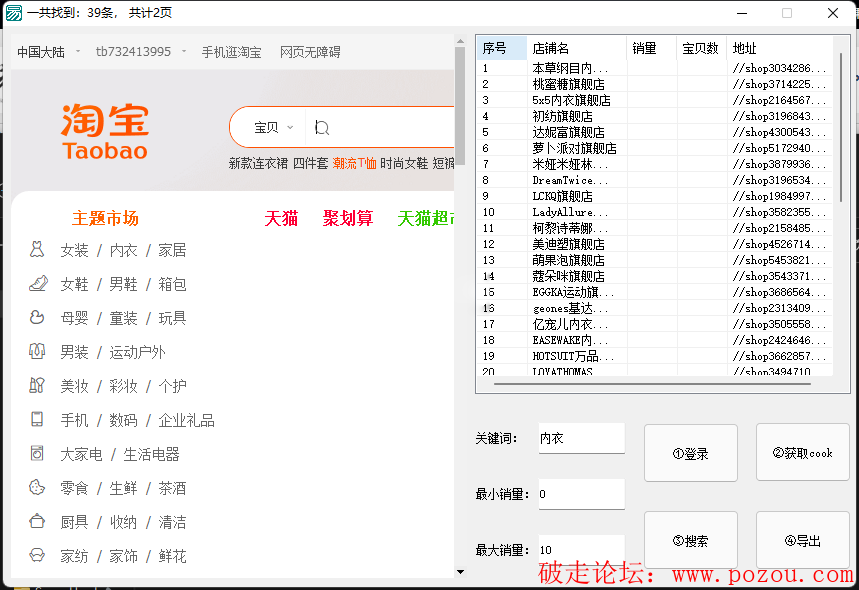Screen dimensions: 859x590
Task: Click the cosmetics icon beside 美妆
Action: [37, 386]
